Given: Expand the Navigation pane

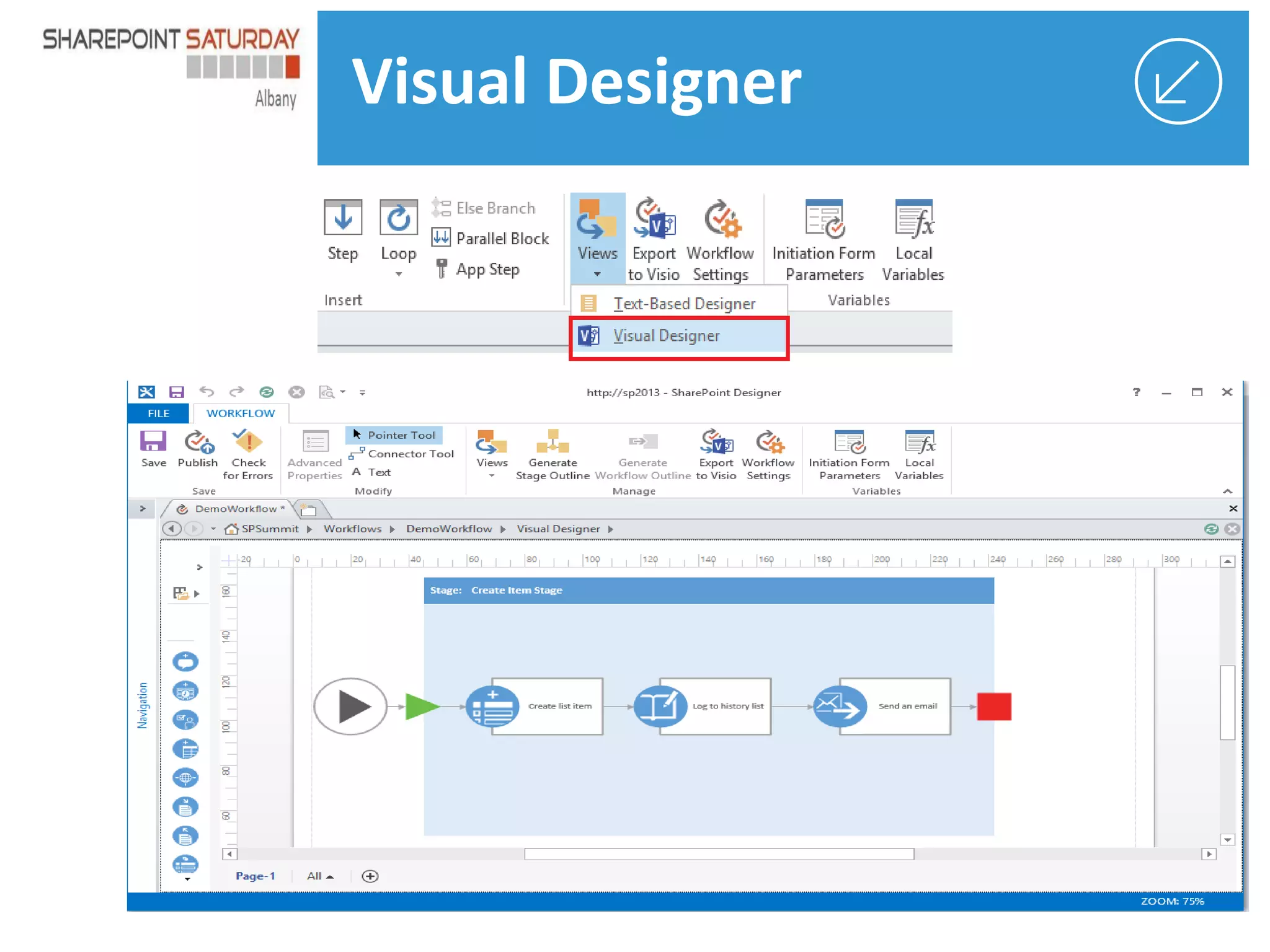Looking at the screenshot, I should pos(143,509).
